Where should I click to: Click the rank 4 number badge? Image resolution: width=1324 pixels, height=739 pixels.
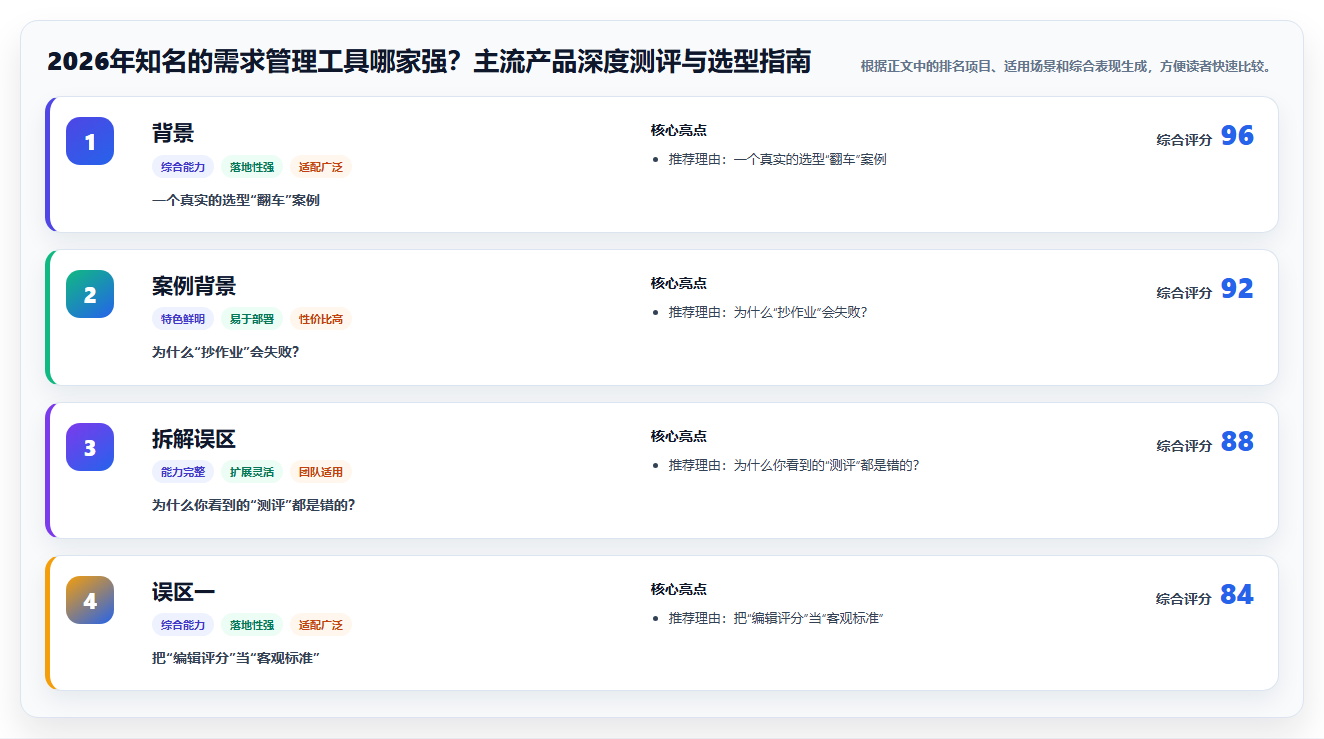[x=90, y=600]
